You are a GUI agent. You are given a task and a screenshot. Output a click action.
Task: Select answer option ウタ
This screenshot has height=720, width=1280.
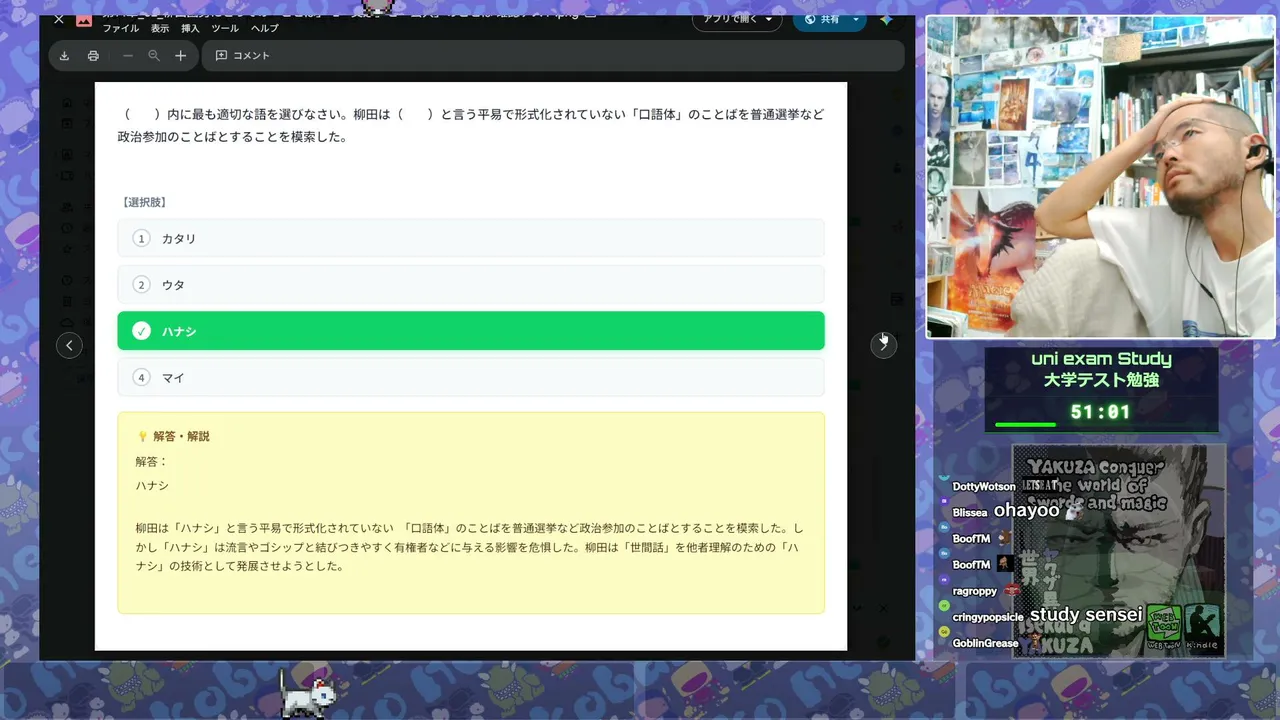click(471, 285)
